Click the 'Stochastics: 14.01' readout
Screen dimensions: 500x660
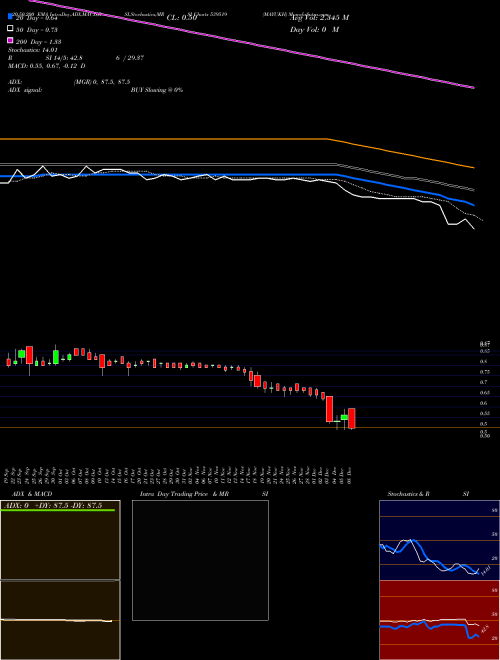click(x=33, y=50)
